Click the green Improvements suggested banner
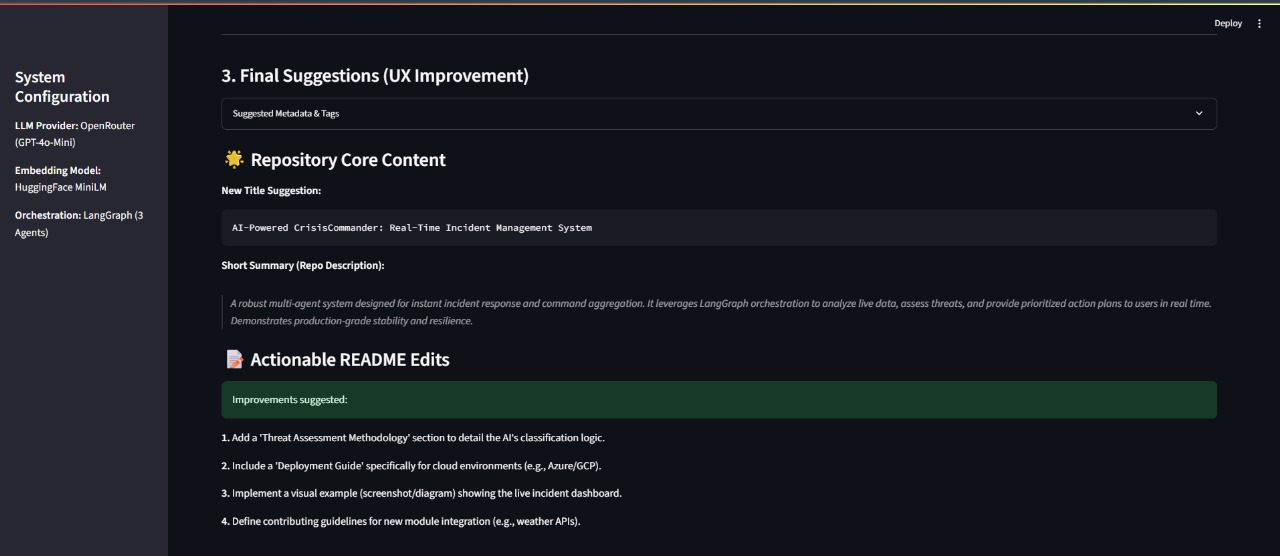The height and width of the screenshot is (556, 1280). (x=718, y=400)
